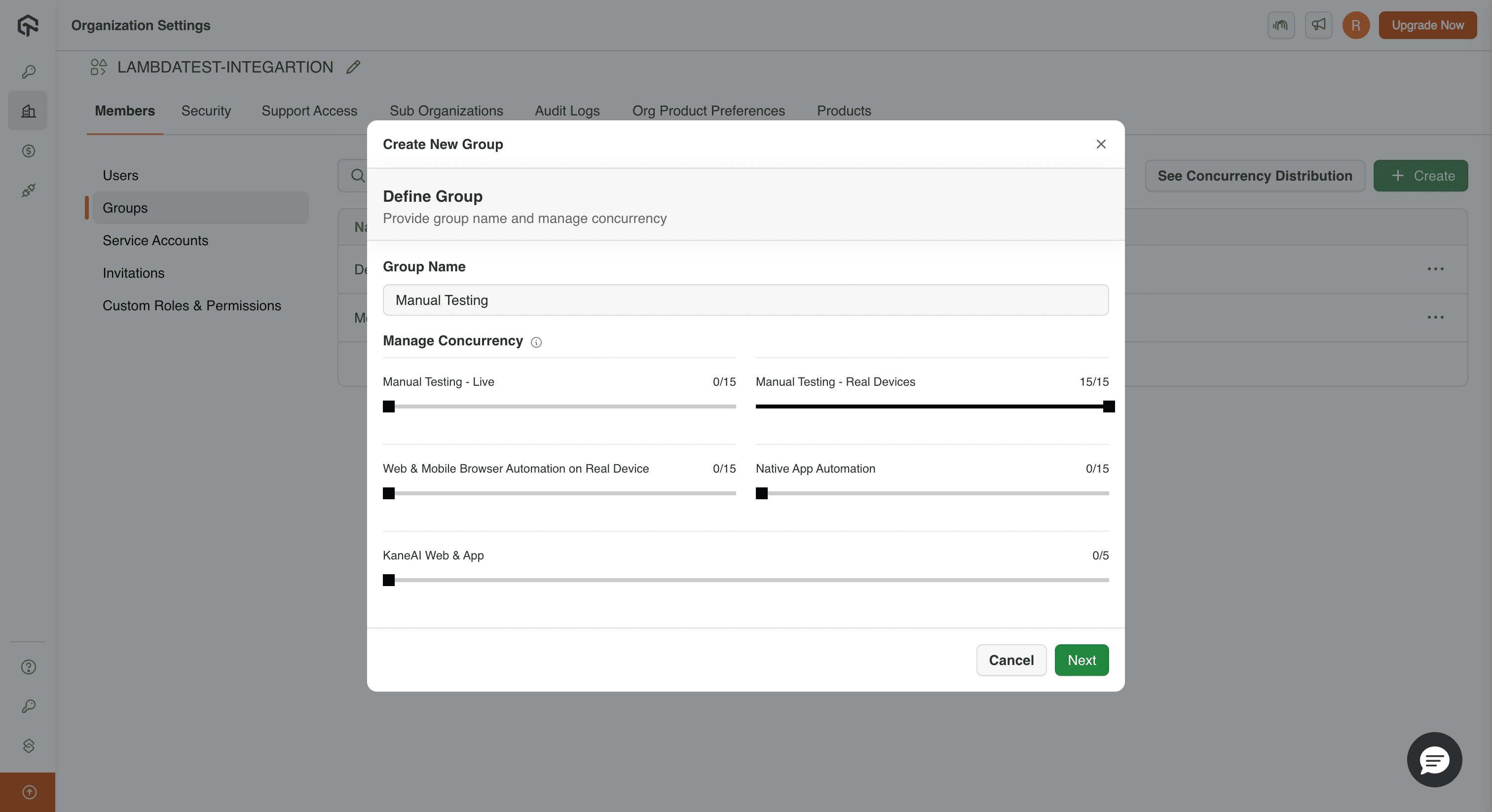1492x812 pixels.
Task: Select the access key icon in sidebar
Action: click(28, 71)
